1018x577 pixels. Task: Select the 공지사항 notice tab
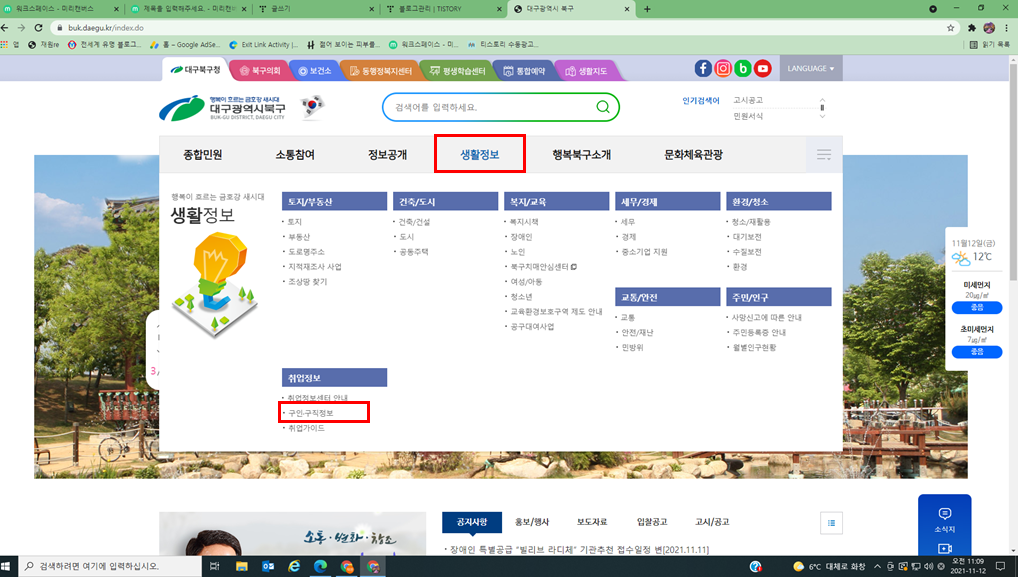click(x=472, y=522)
